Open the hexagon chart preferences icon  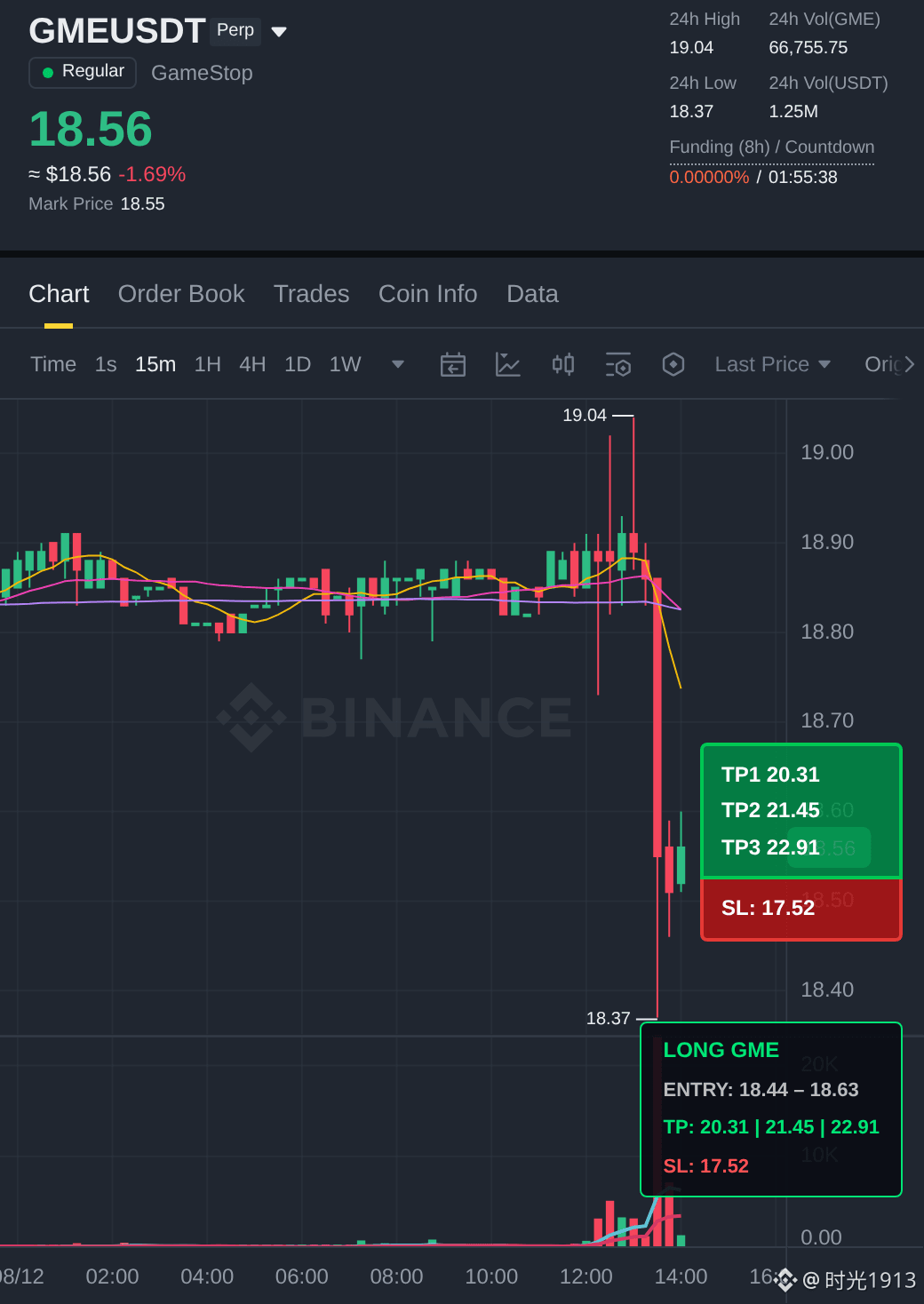point(673,364)
